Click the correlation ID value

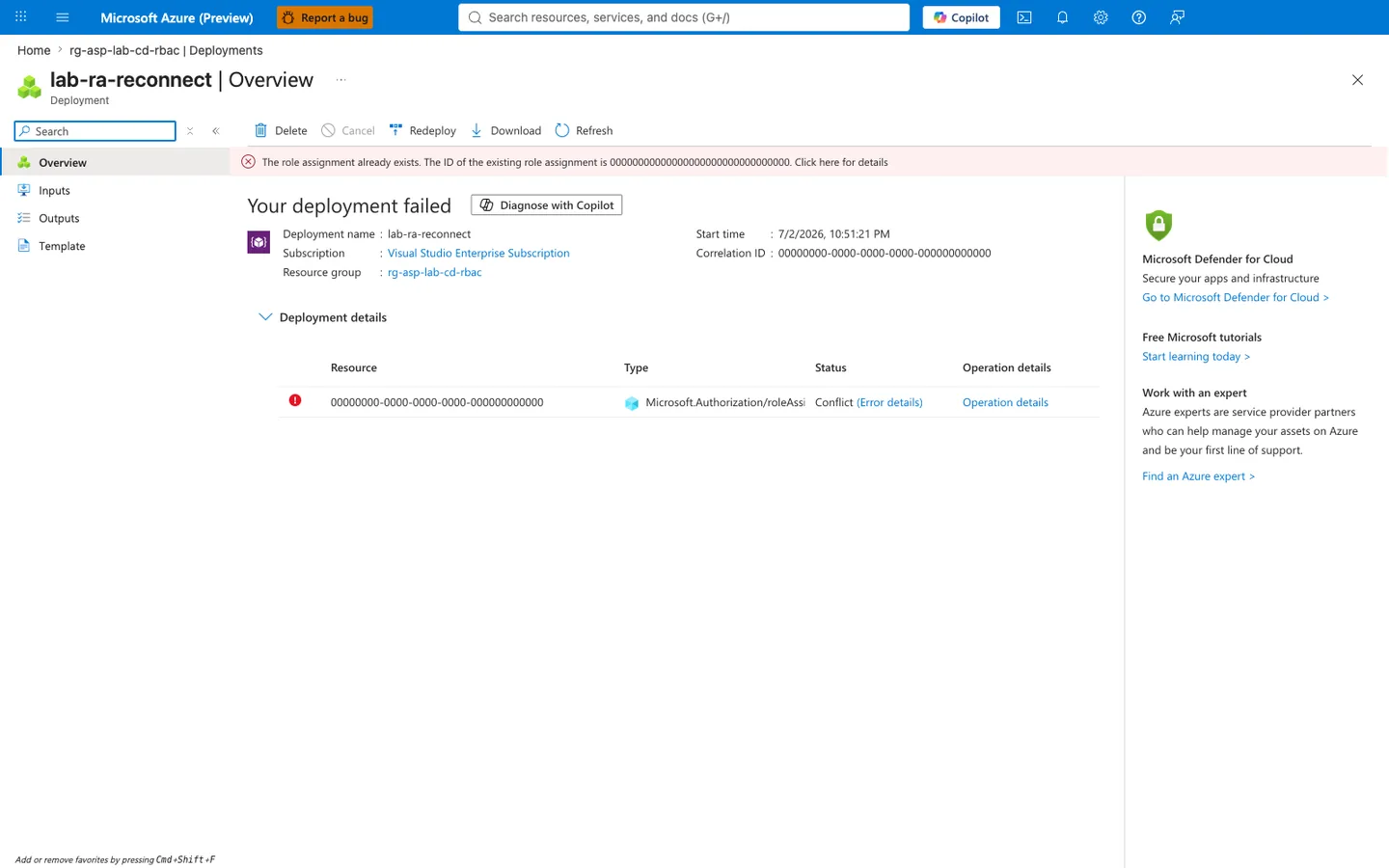click(x=885, y=253)
